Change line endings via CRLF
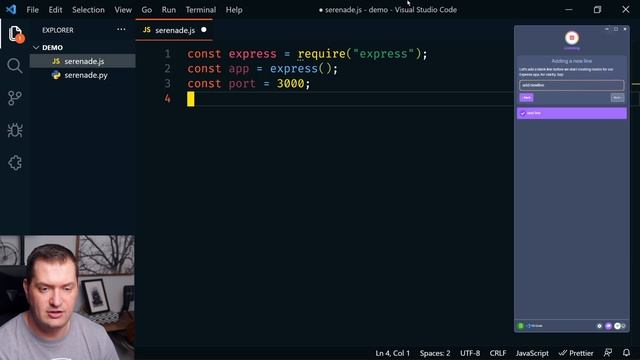 (x=498, y=353)
